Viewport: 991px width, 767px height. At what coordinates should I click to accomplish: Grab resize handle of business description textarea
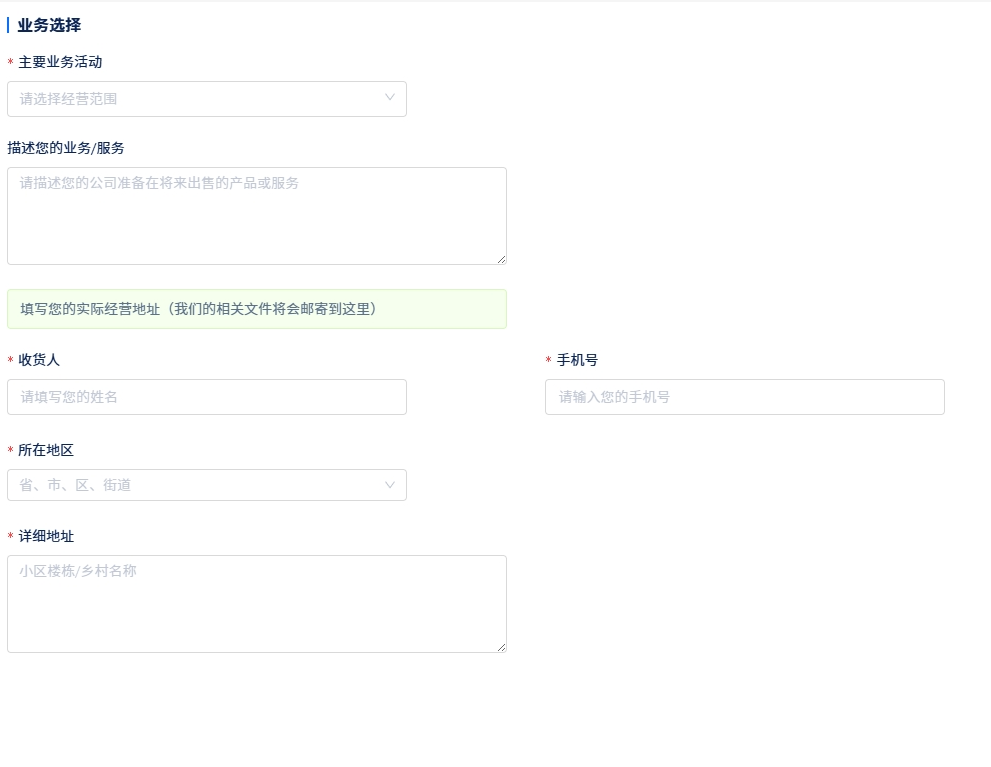[x=502, y=260]
